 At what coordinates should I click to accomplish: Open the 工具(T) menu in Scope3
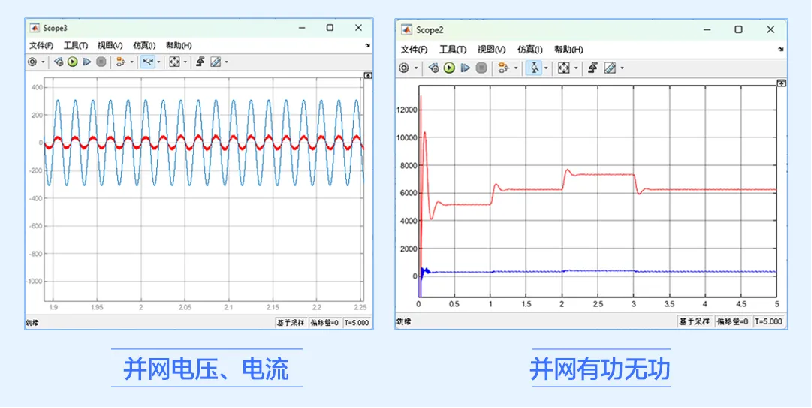[76, 45]
